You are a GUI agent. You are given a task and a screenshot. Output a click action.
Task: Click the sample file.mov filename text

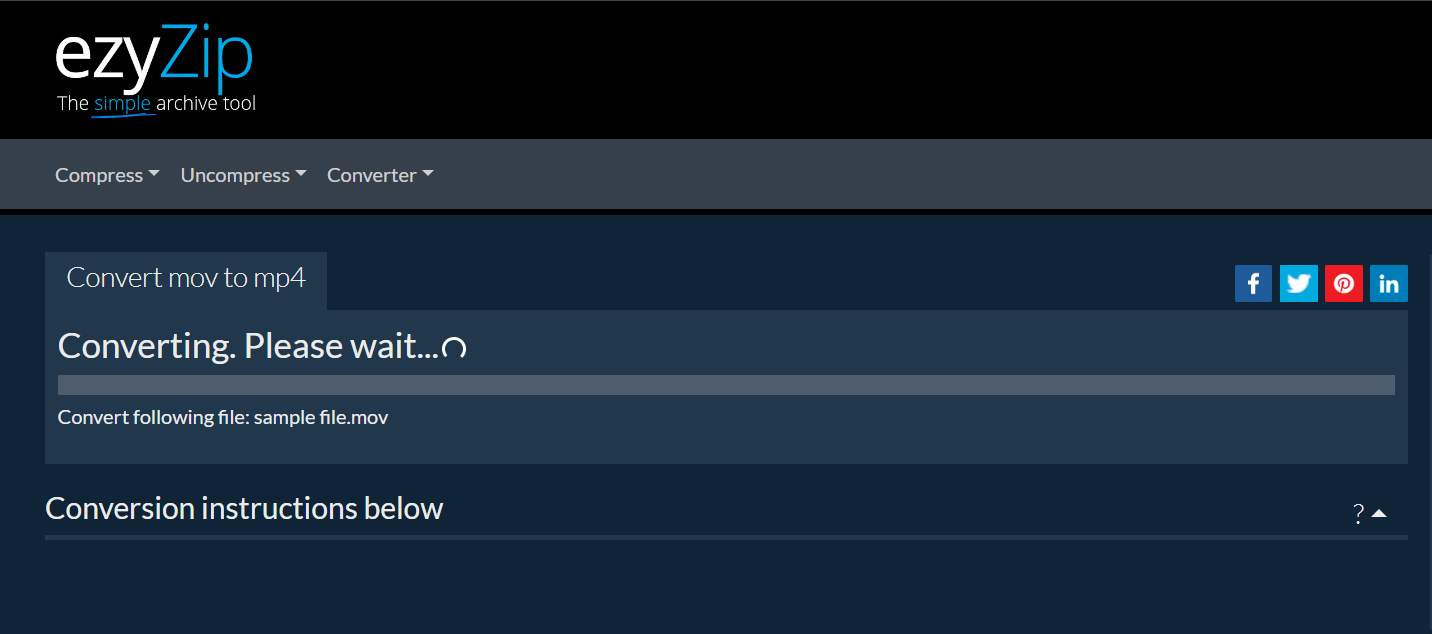pyautogui.click(x=321, y=417)
